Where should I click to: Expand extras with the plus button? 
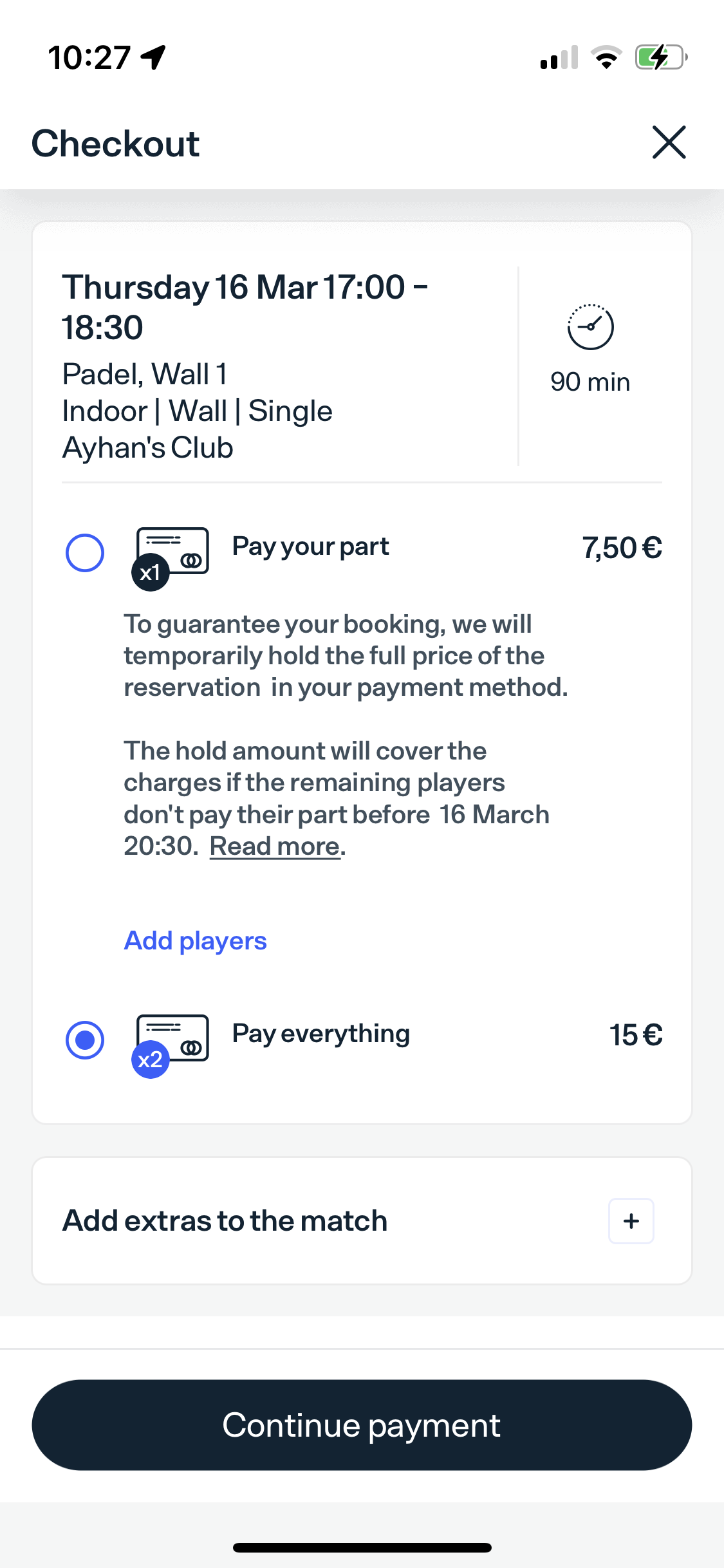pyautogui.click(x=631, y=1221)
